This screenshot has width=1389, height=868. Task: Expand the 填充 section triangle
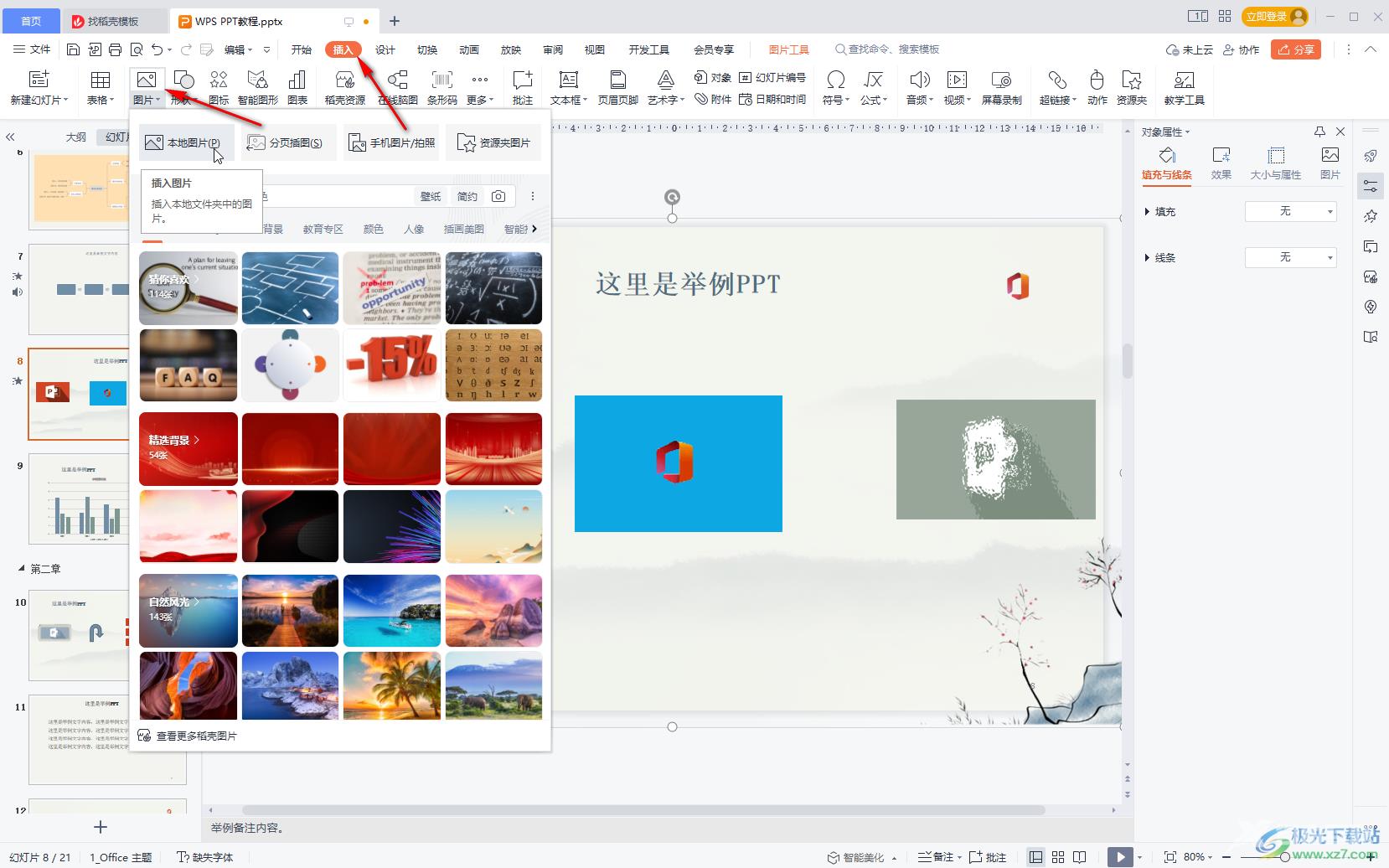[1147, 212]
